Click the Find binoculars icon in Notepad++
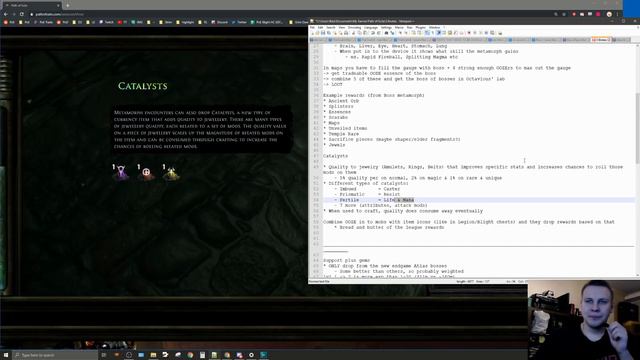Image resolution: width=640 pixels, height=360 pixels. 386,33
